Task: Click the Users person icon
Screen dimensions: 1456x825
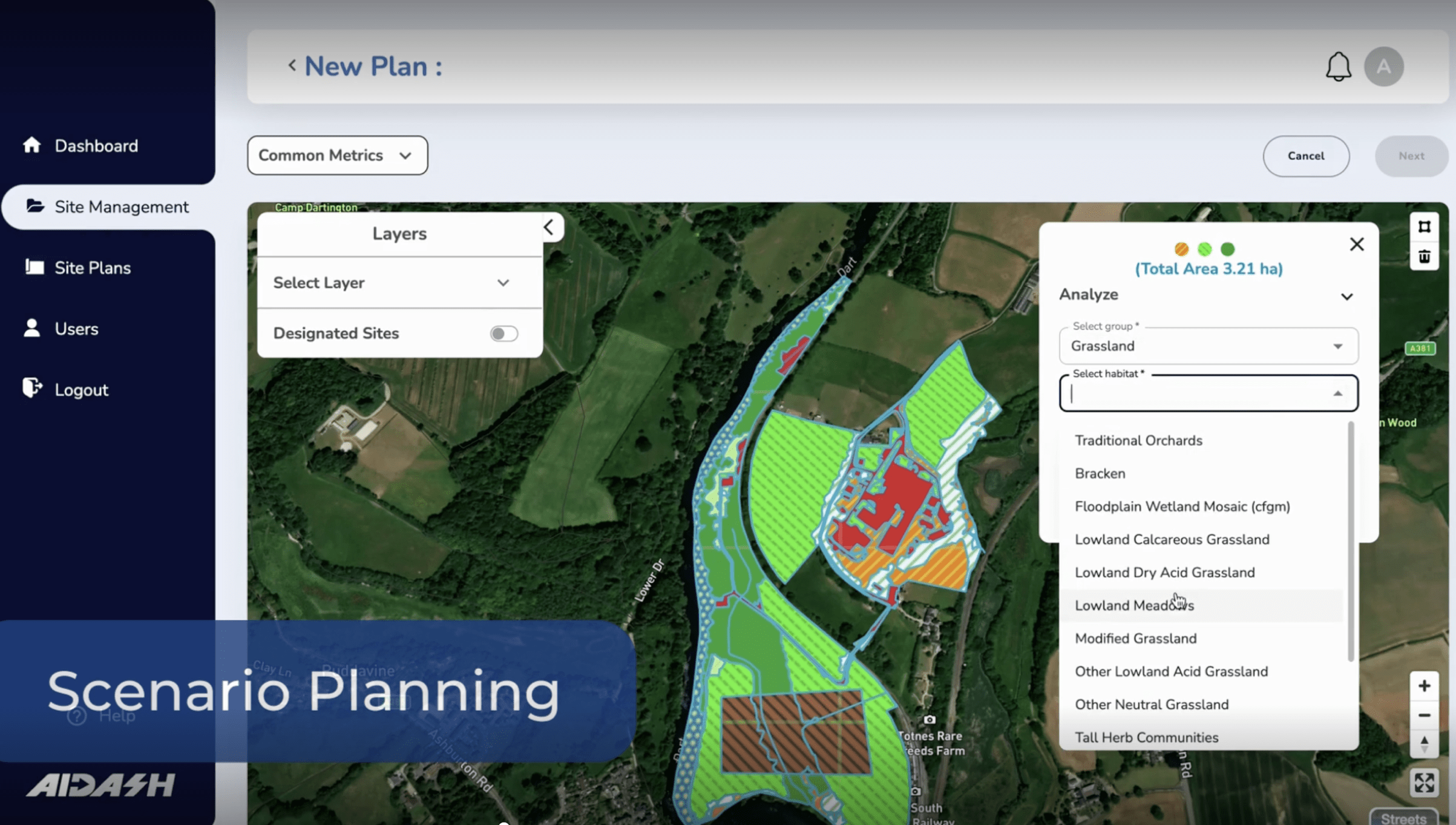Action: click(31, 327)
